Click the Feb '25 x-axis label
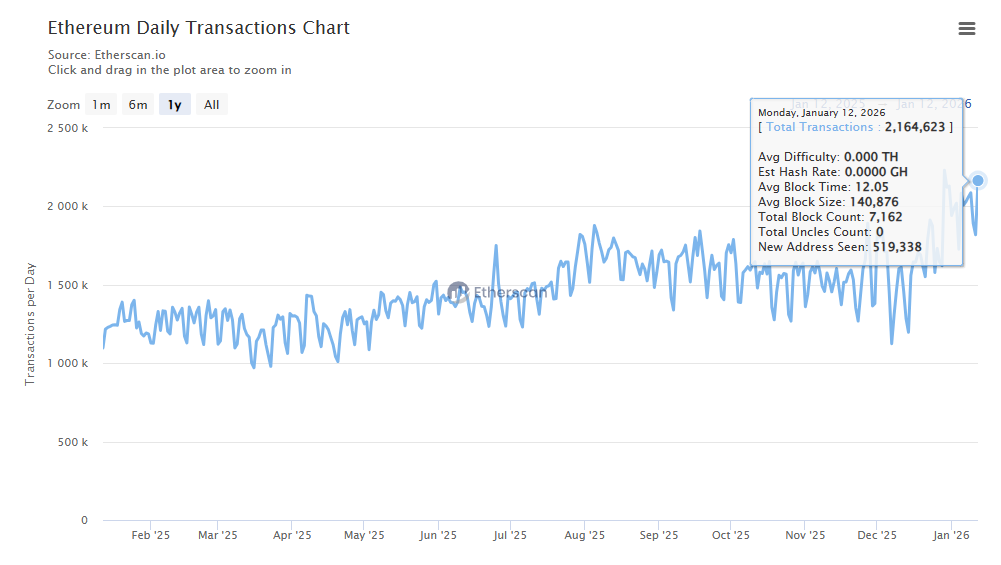 [x=151, y=536]
